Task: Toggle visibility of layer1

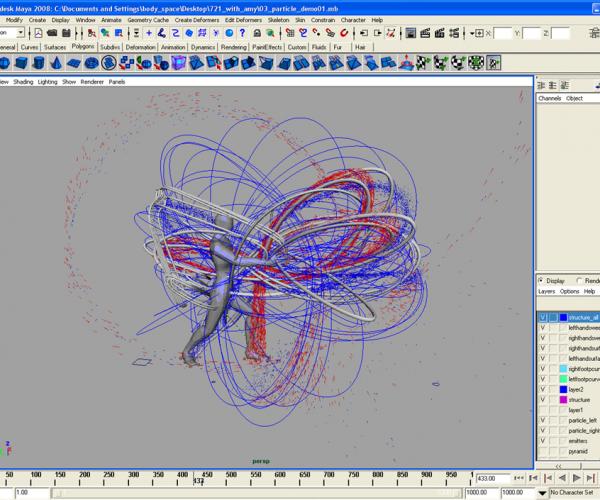Action: tap(543, 410)
